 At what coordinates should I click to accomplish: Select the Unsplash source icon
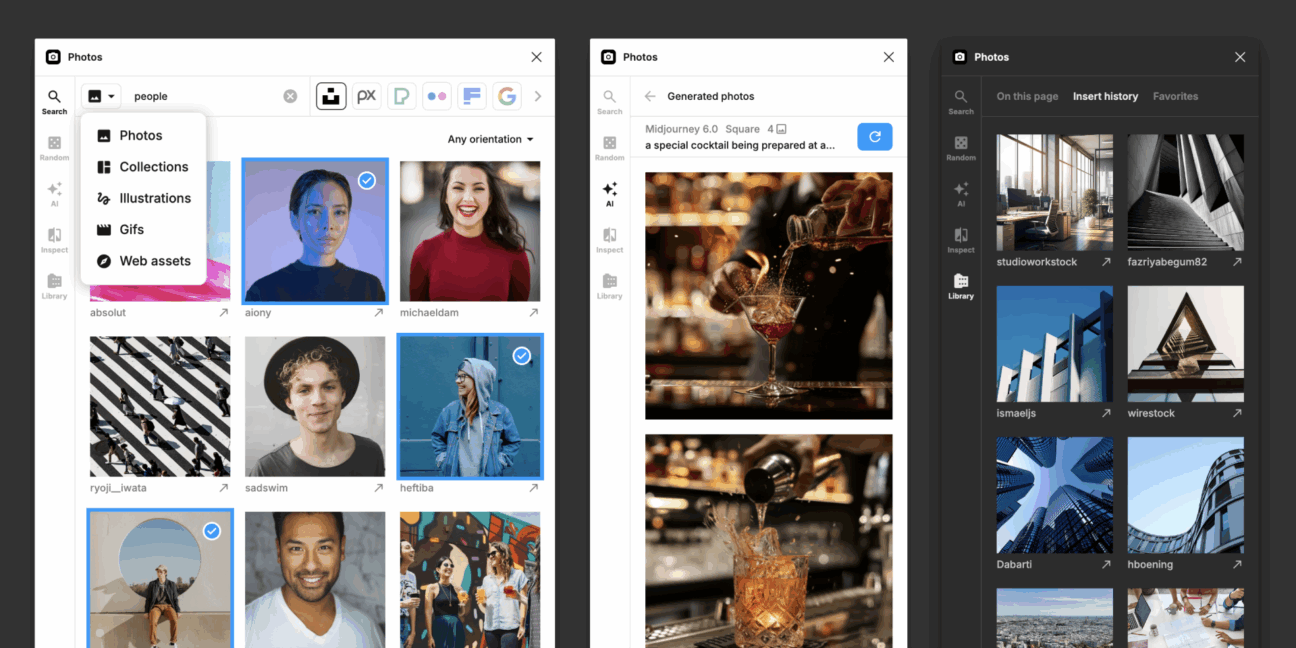[x=331, y=96]
